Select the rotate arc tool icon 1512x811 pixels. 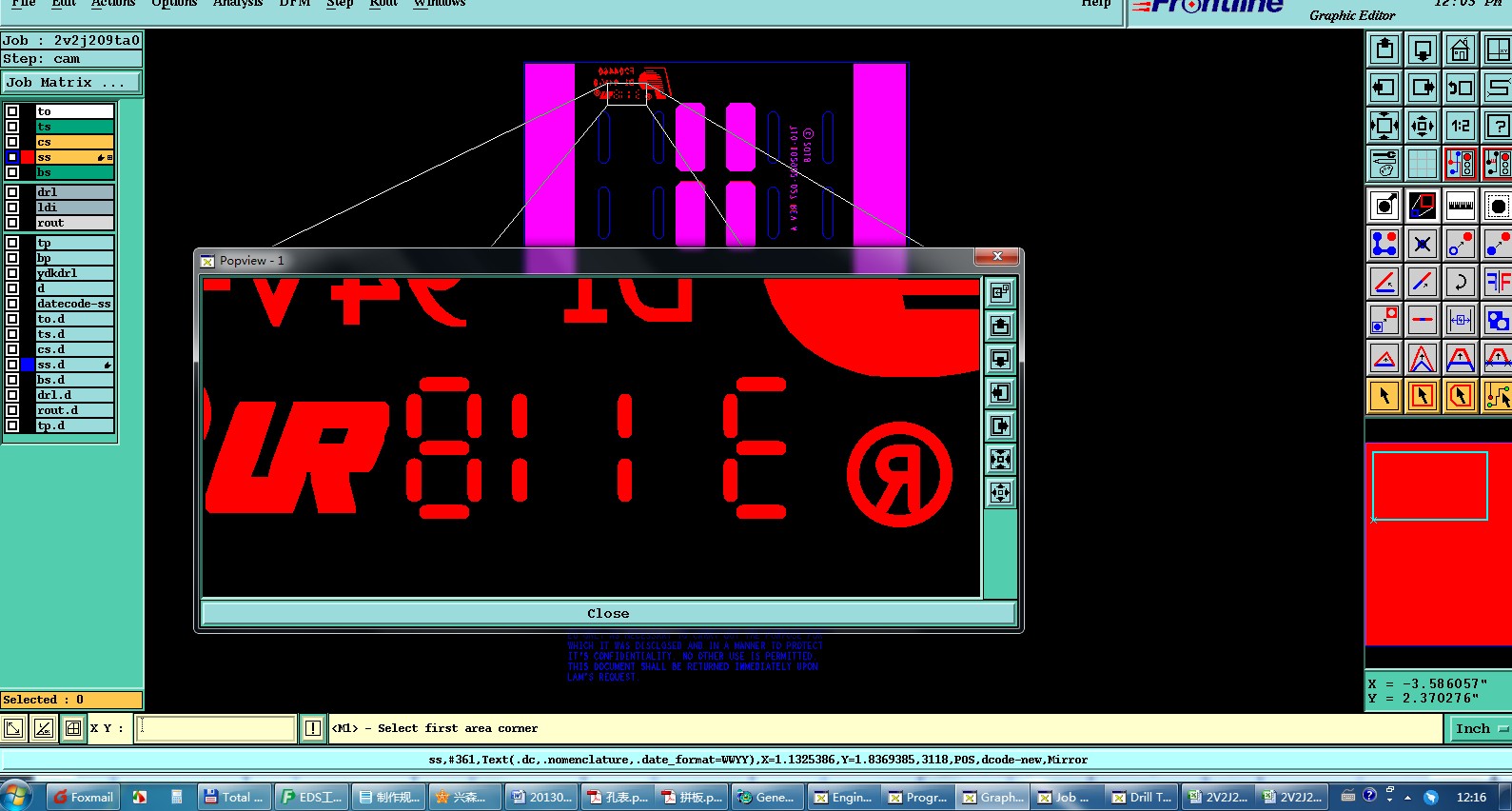coord(1461,282)
